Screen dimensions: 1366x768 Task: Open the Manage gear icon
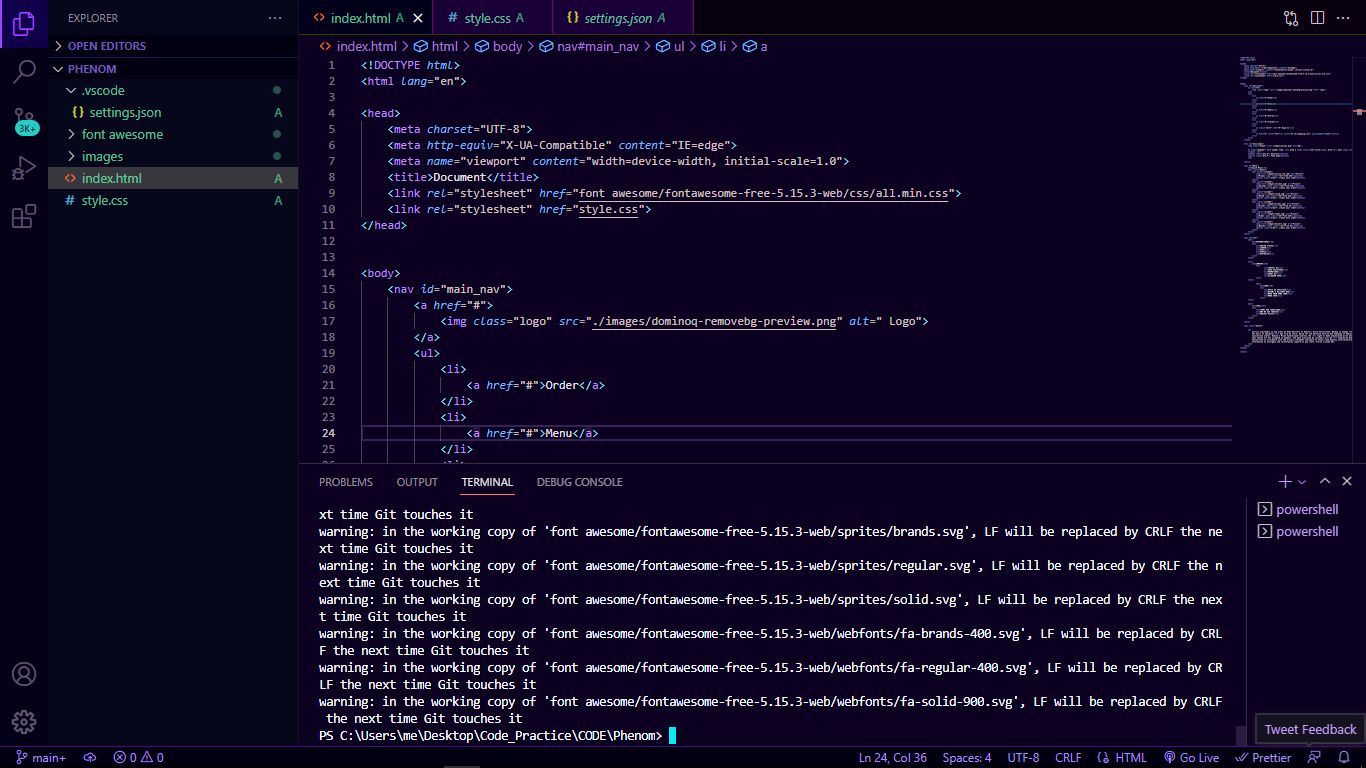pyautogui.click(x=24, y=722)
